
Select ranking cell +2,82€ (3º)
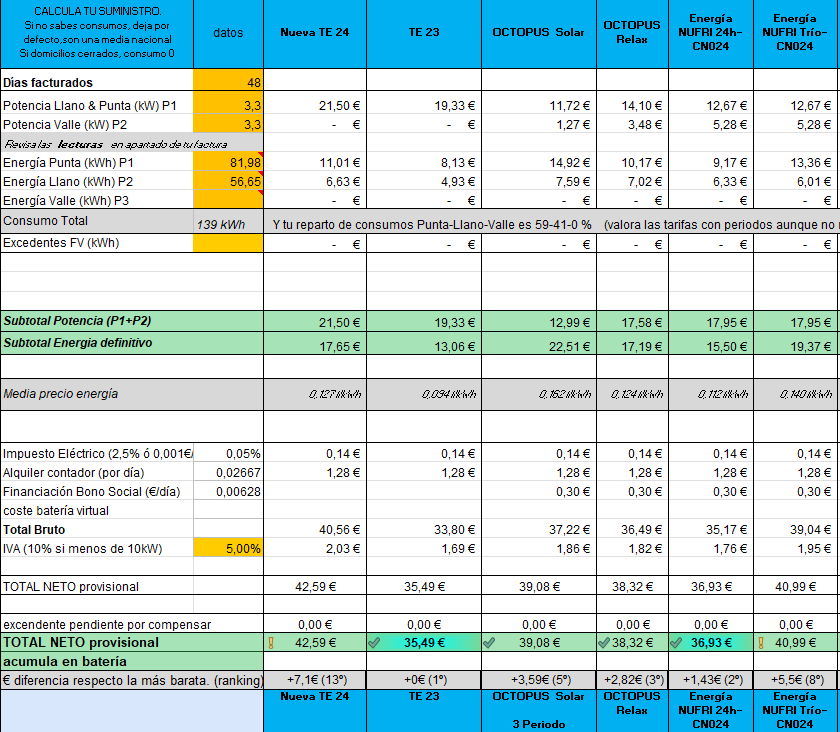[633, 680]
